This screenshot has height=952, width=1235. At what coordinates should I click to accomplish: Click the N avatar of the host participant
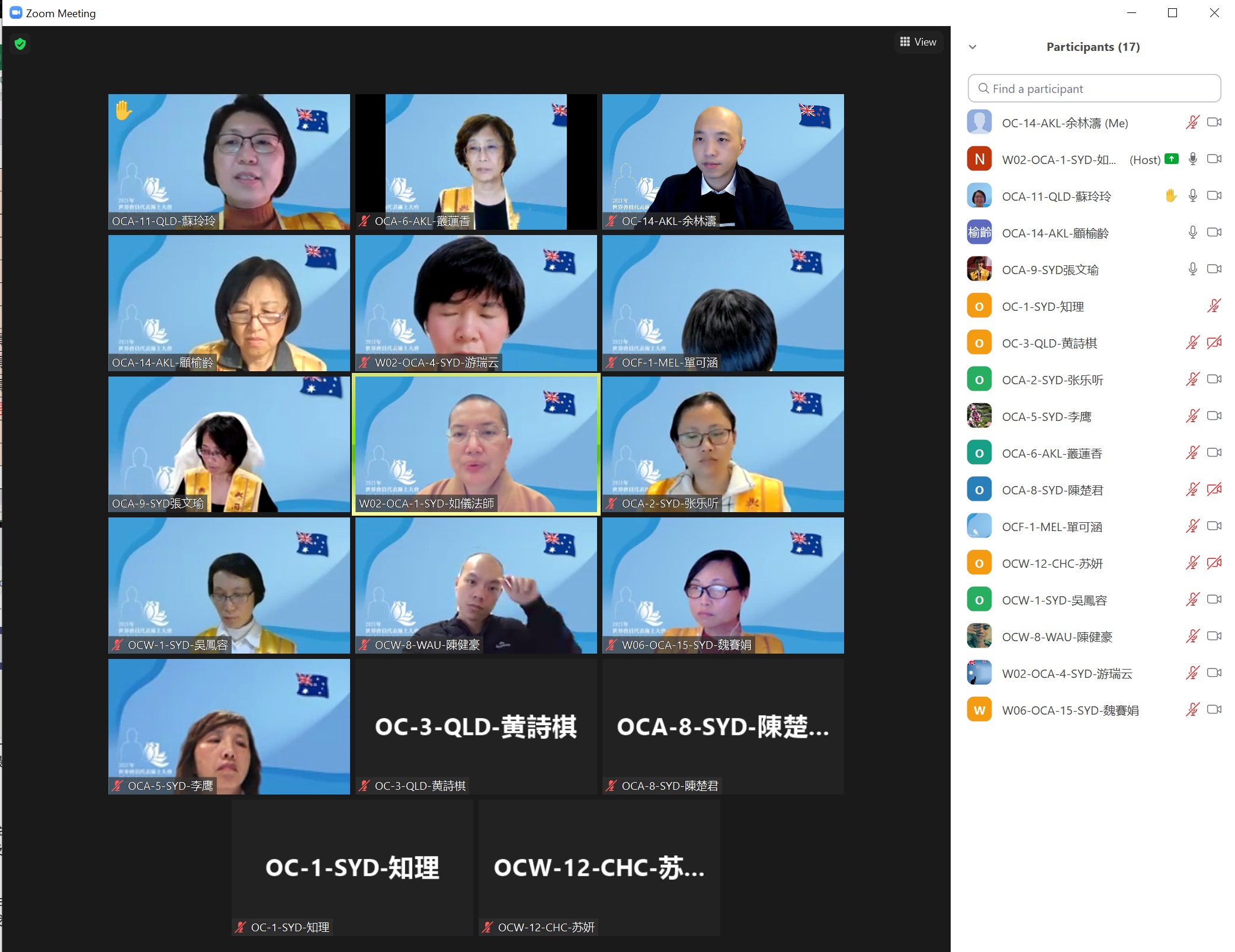[x=979, y=159]
